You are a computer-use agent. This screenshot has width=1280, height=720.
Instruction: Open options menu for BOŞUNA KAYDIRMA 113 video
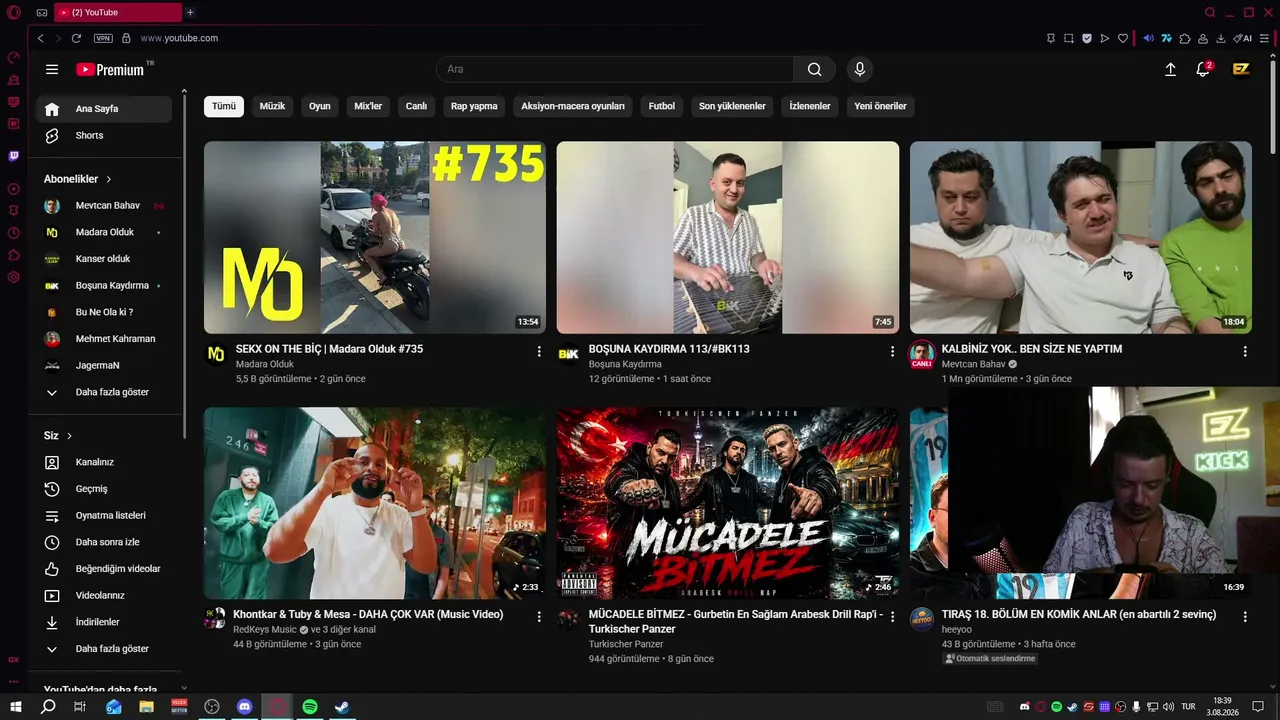click(x=892, y=351)
